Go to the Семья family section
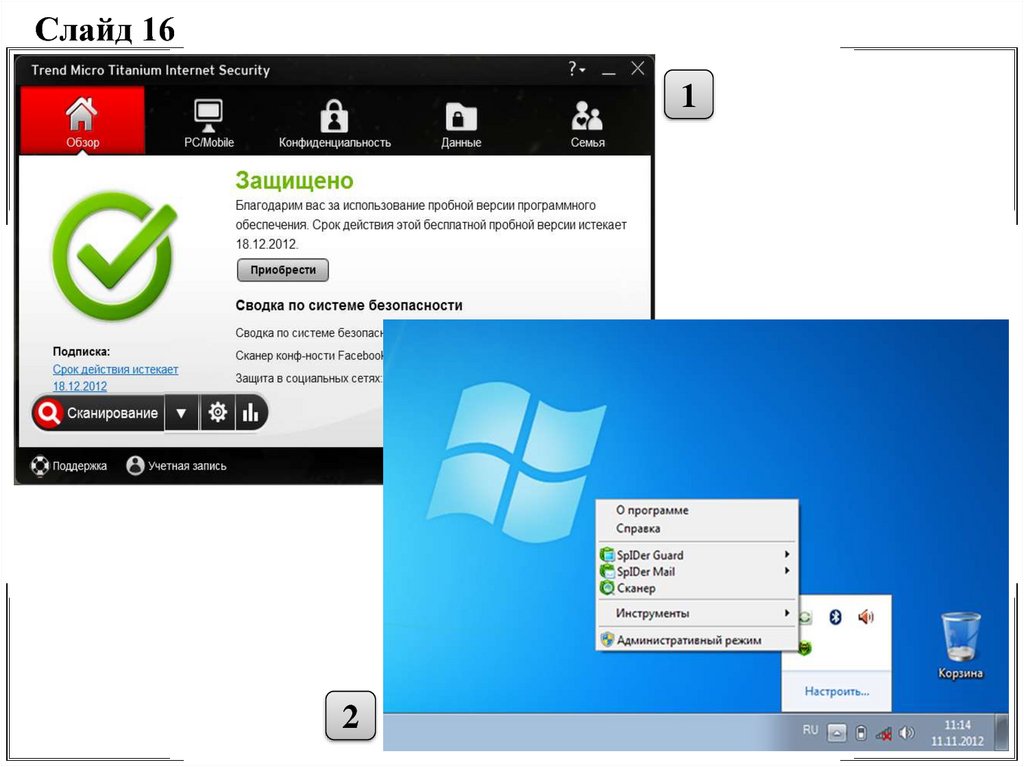This screenshot has width=1024, height=767. (587, 121)
